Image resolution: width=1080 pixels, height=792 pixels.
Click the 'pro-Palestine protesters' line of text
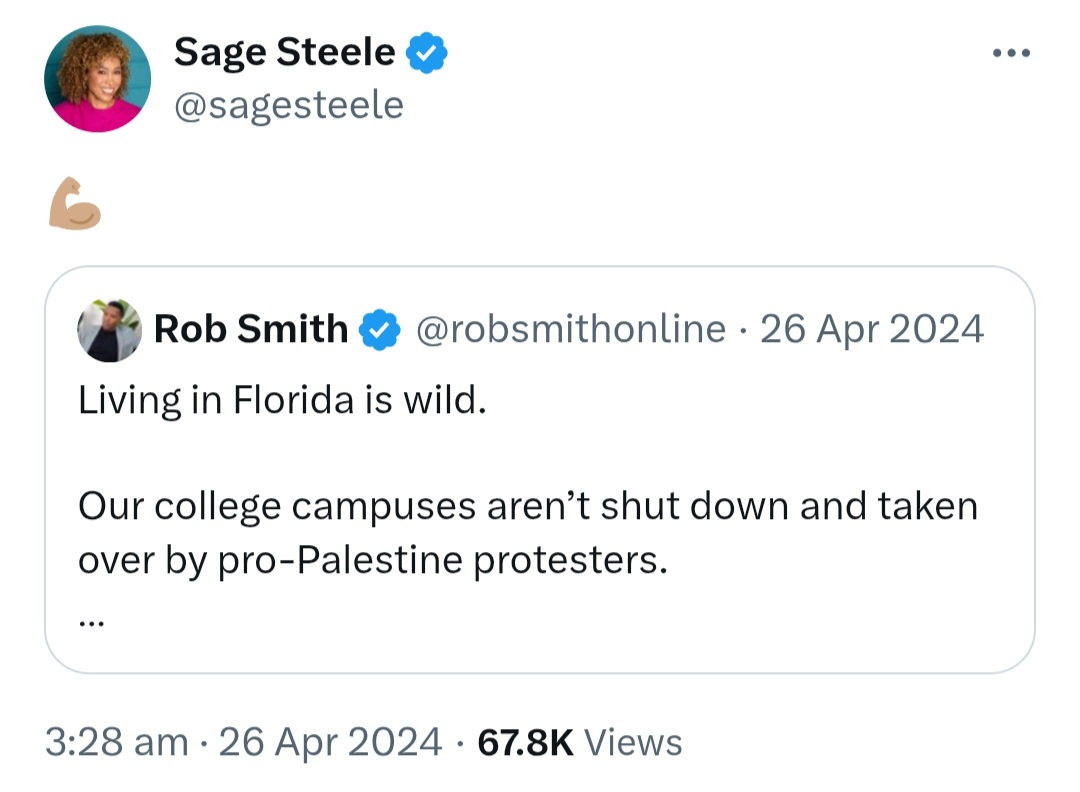pyautogui.click(x=373, y=560)
